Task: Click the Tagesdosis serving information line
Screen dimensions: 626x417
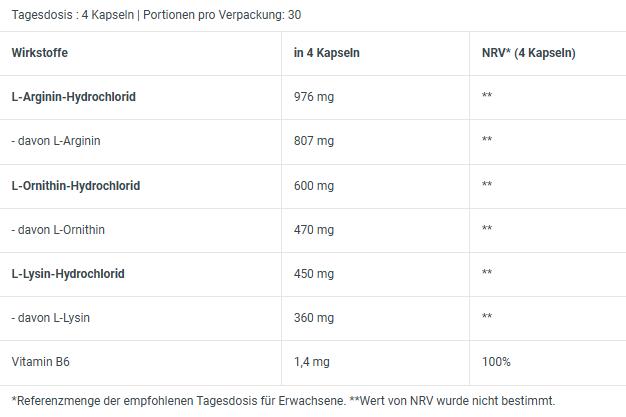Action: coord(156,15)
